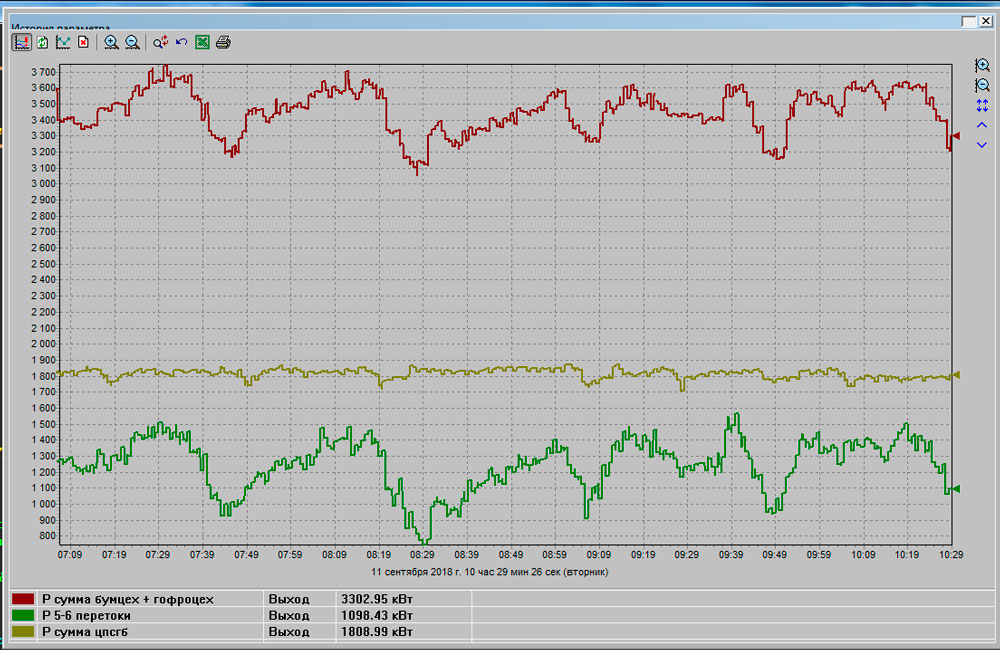1000x650 pixels.
Task: Click the red legend color swatch
Action: [x=22, y=599]
